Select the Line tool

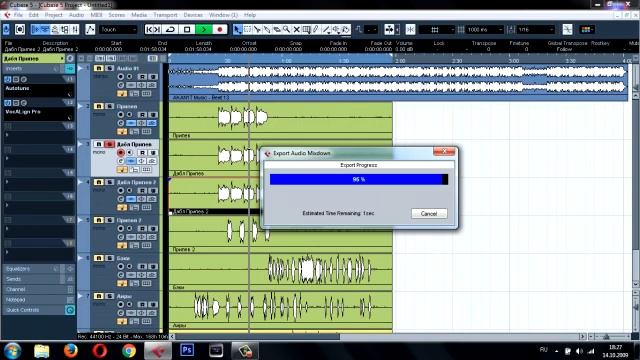pyautogui.click(x=326, y=29)
